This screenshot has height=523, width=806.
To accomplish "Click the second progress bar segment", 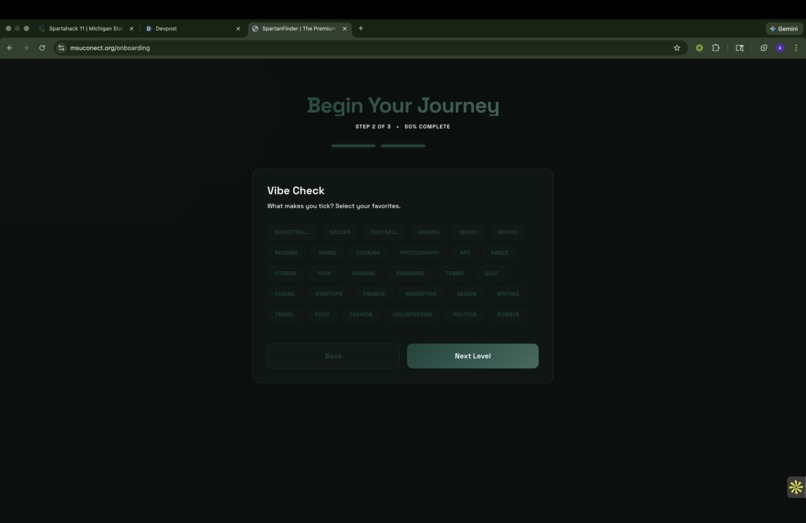I will click(403, 146).
